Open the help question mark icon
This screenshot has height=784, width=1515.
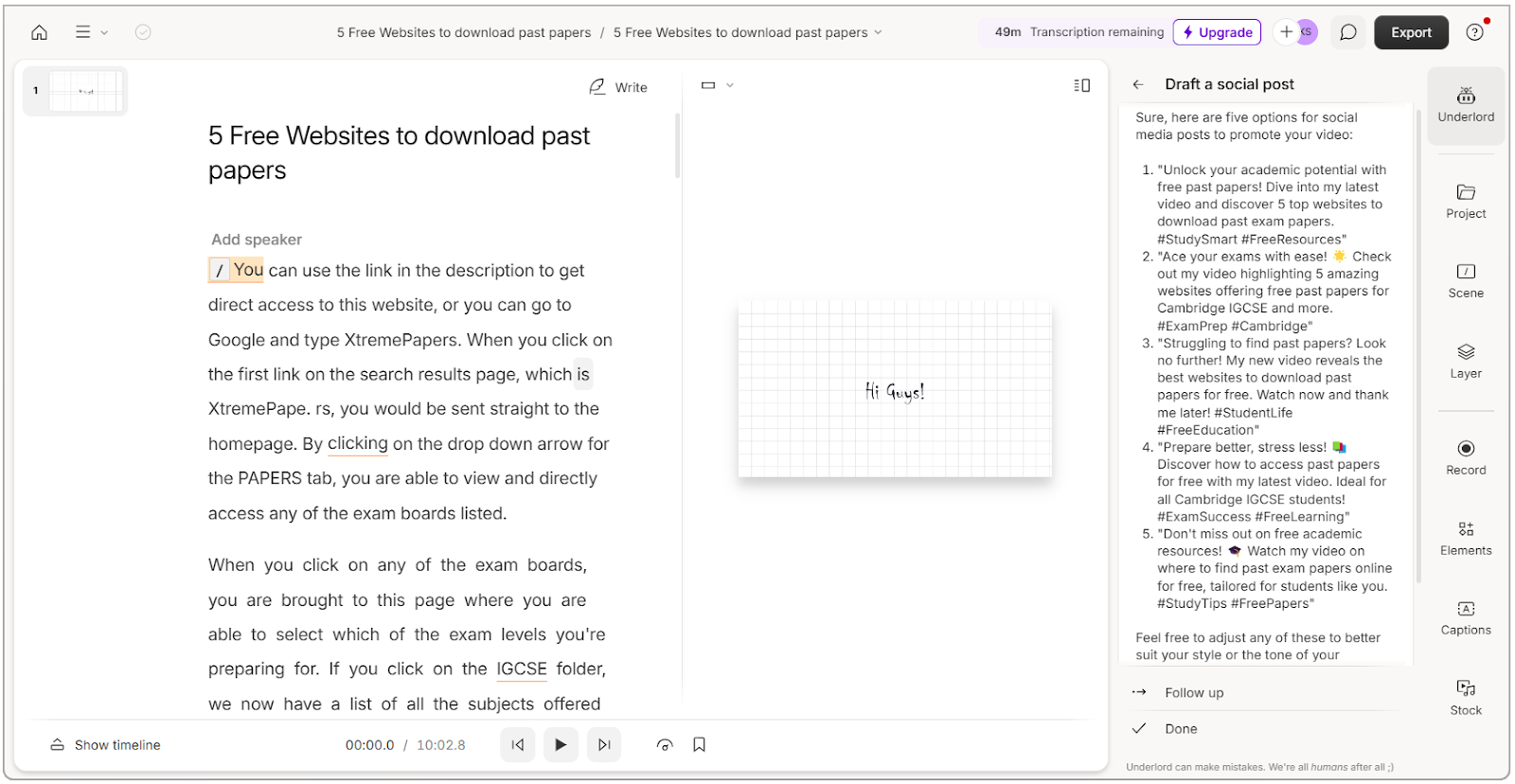pos(1474,32)
